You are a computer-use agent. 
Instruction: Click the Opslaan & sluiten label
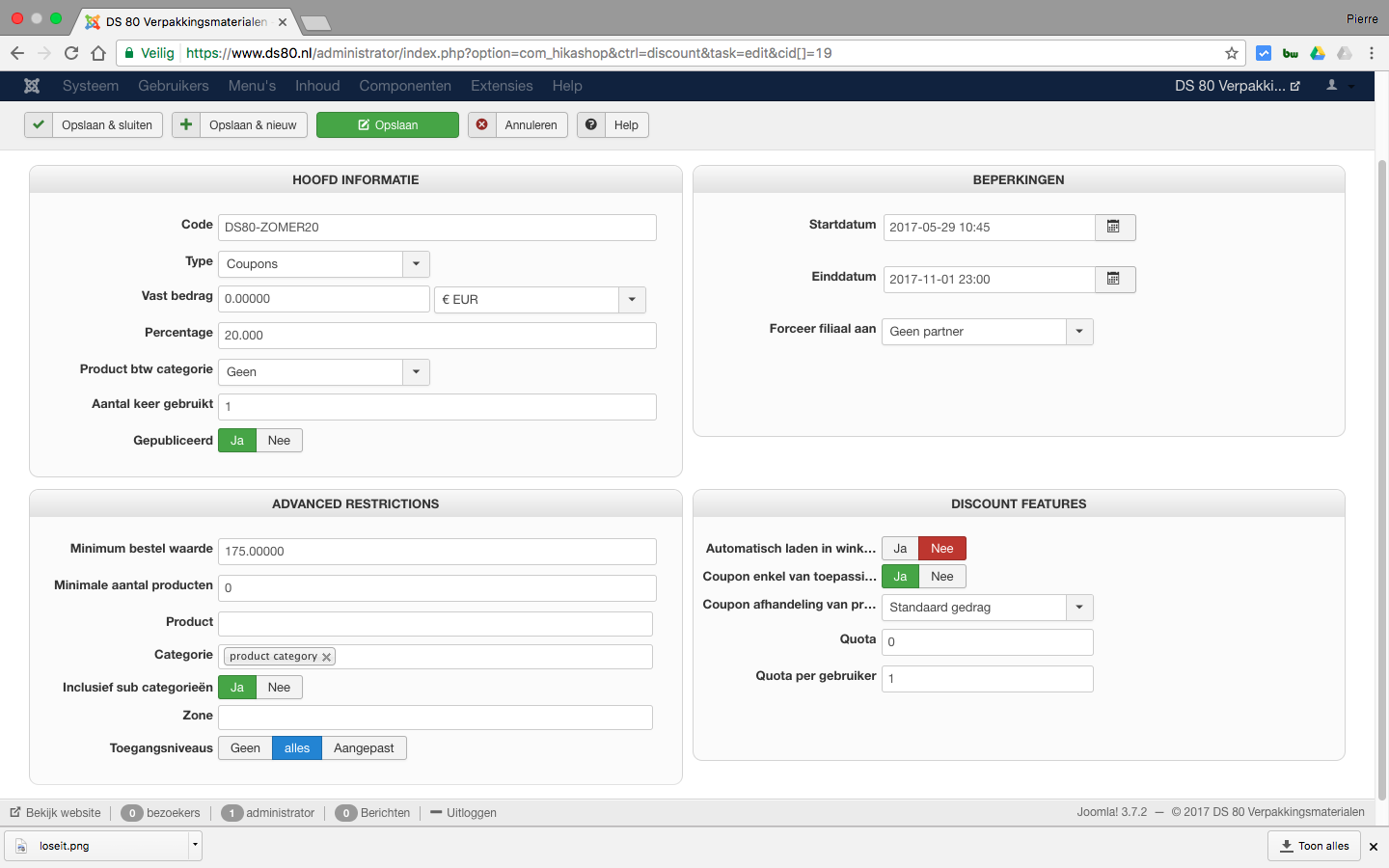pyautogui.click(x=107, y=125)
